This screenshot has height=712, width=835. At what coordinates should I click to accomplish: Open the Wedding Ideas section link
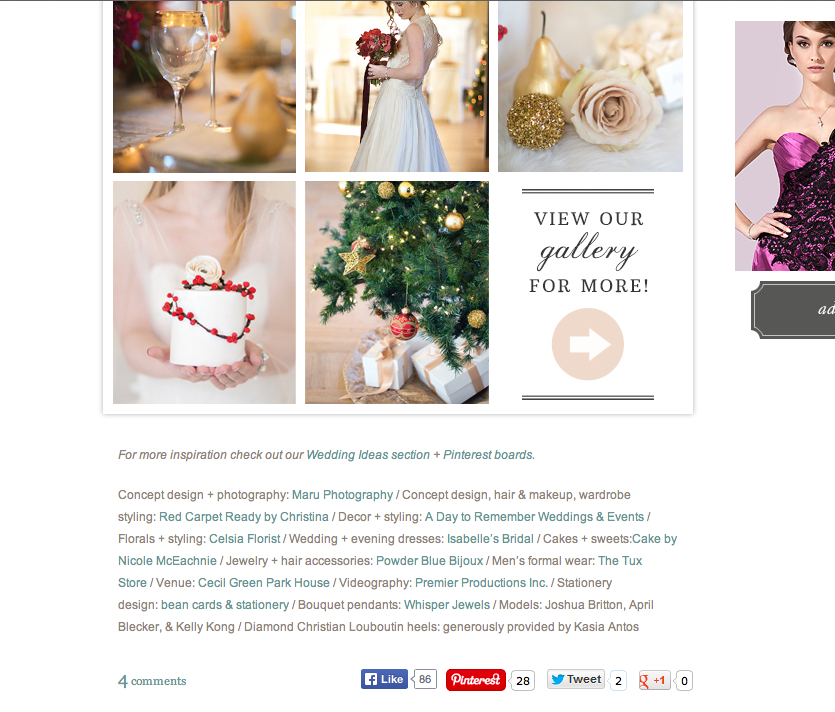pos(368,455)
